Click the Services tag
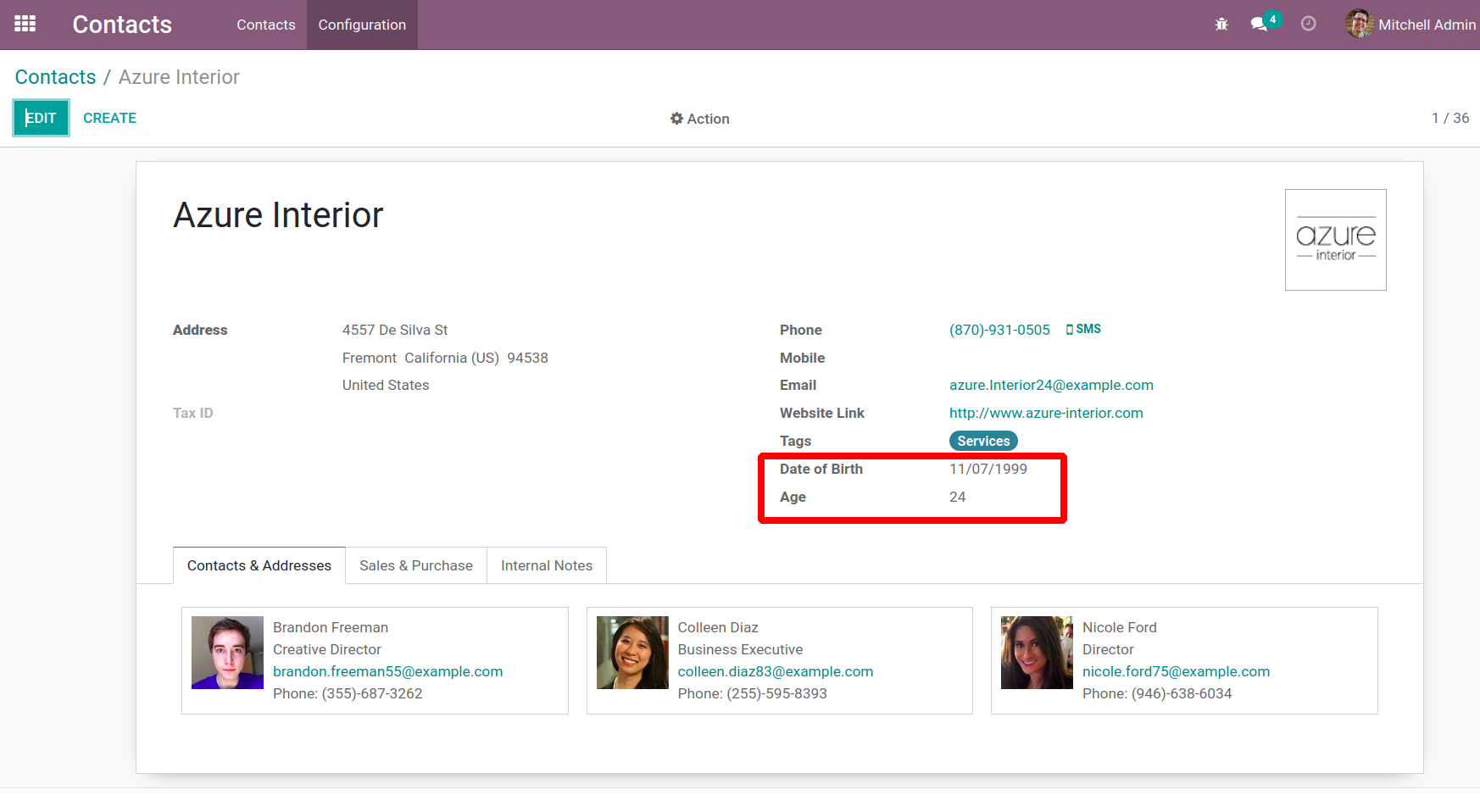Screen dimensions: 1480x812 point(983,441)
